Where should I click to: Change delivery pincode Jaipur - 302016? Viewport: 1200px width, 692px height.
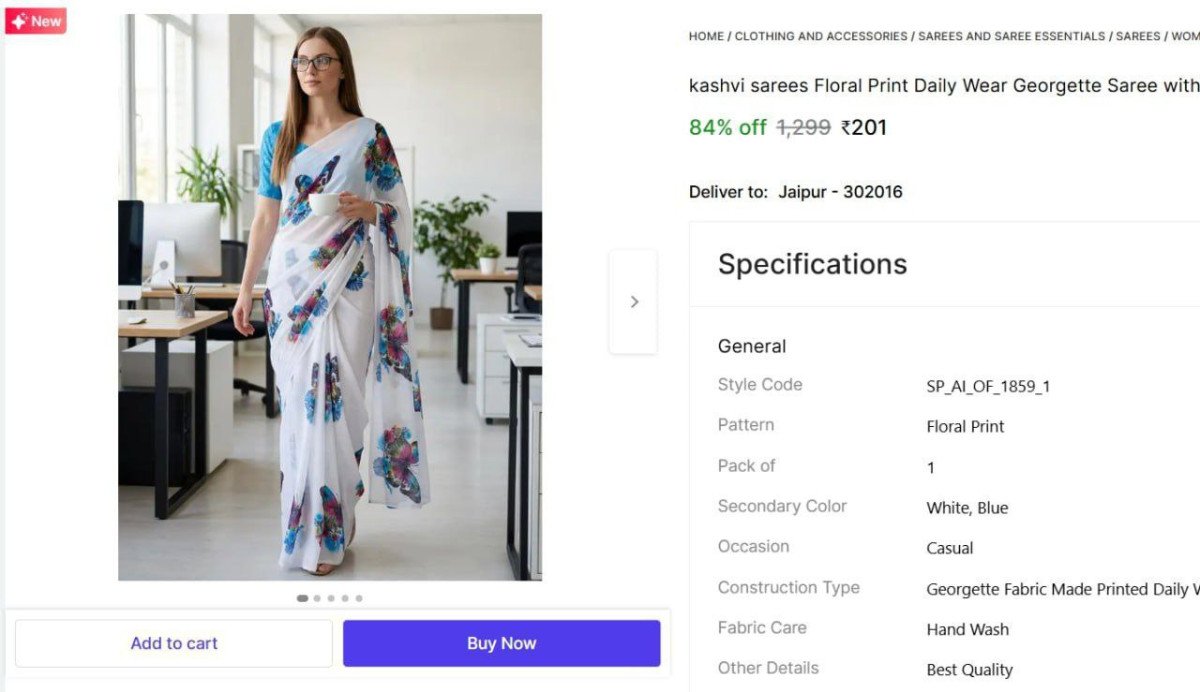(840, 192)
